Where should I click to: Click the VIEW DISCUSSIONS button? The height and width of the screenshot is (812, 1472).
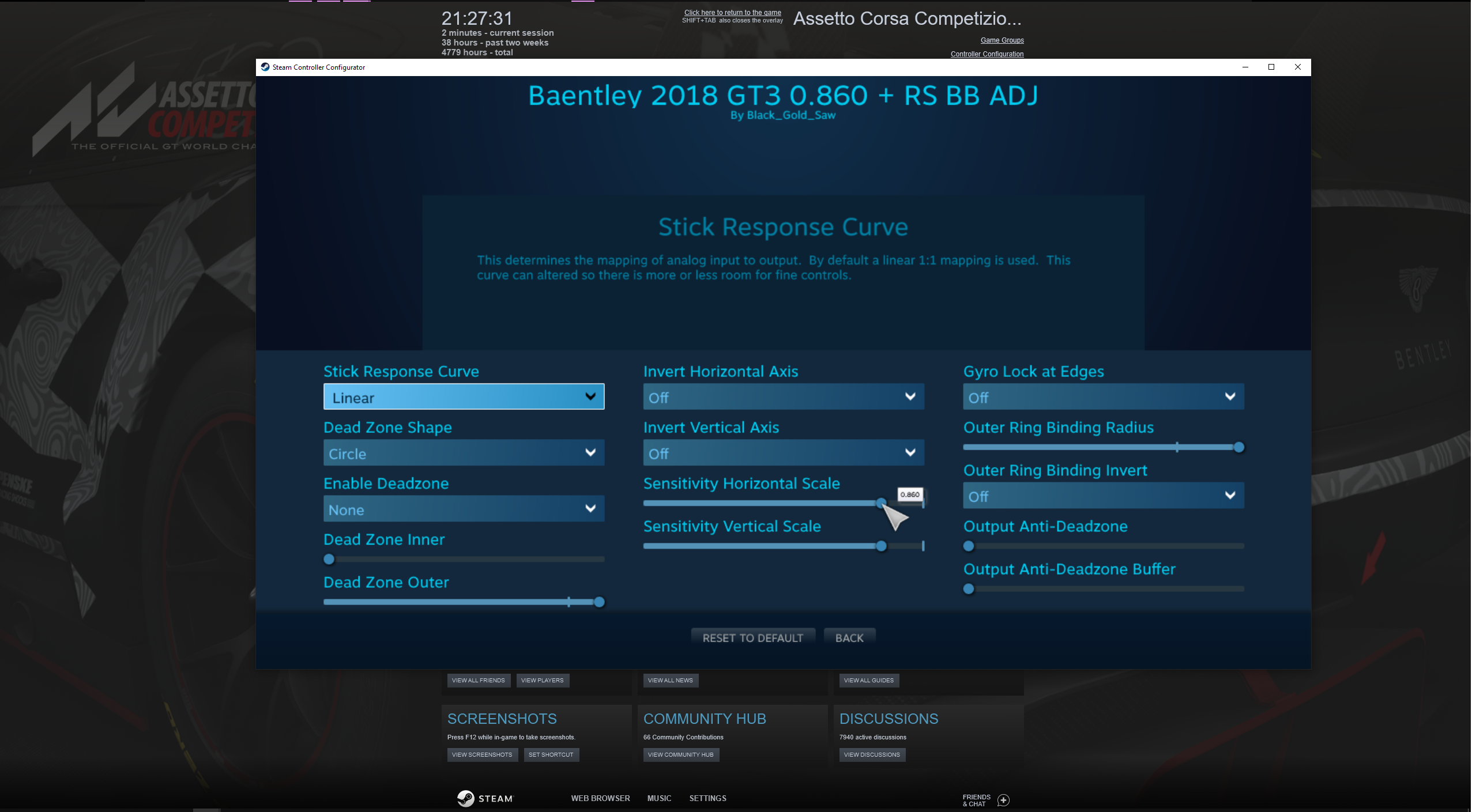(x=872, y=755)
